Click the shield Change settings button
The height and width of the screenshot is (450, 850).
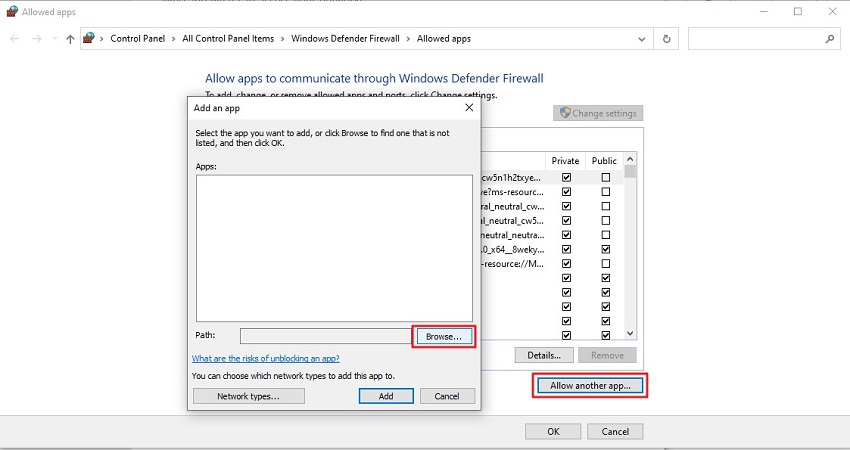pyautogui.click(x=598, y=113)
